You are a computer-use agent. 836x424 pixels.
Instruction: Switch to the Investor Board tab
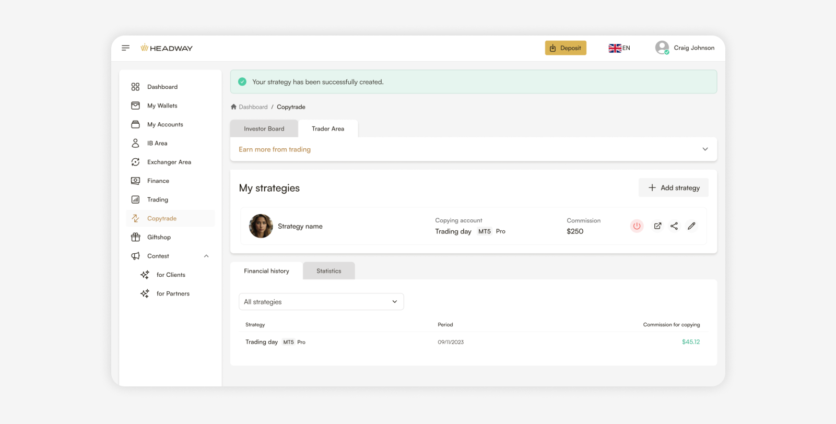coord(264,129)
